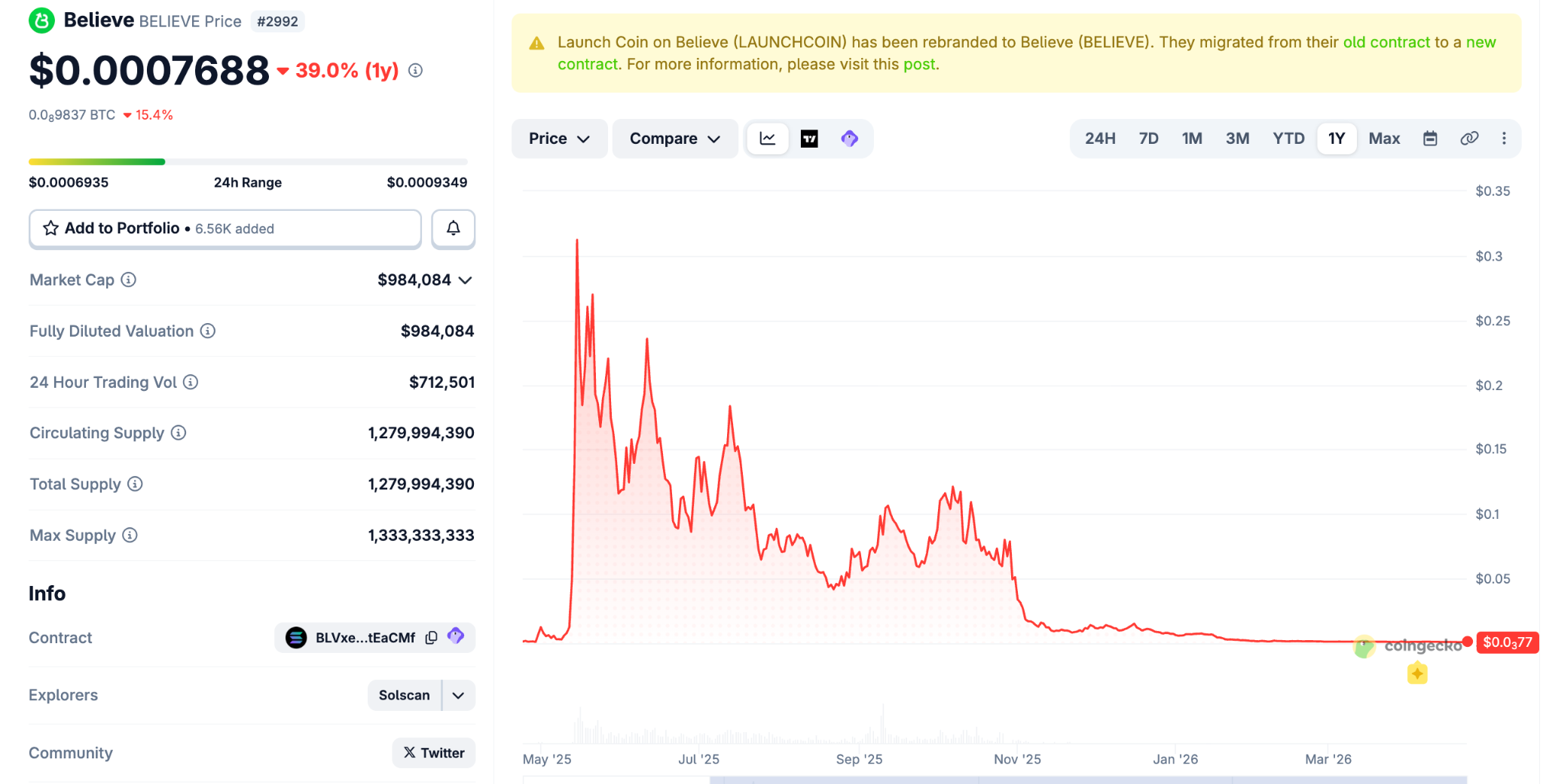Select the line chart view icon
This screenshot has height=784, width=1543.
coord(768,139)
